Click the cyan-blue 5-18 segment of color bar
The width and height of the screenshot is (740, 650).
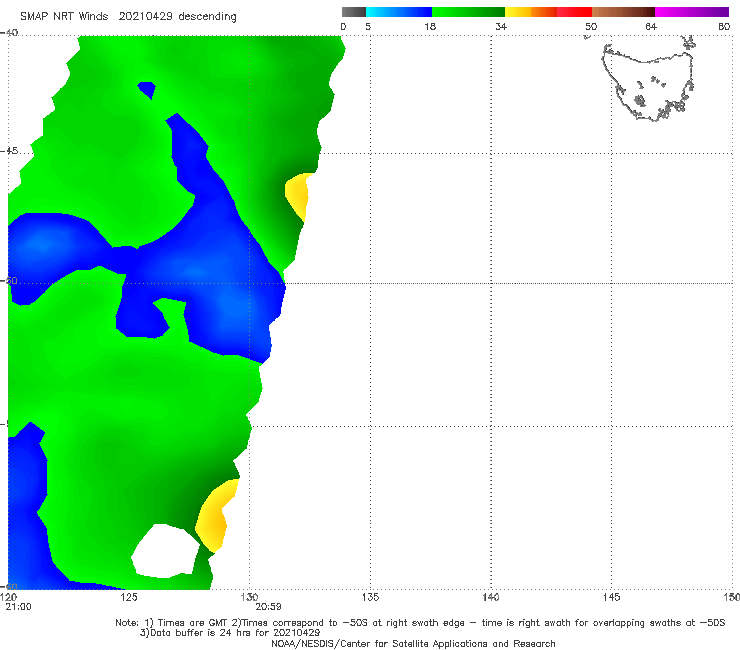[399, 12]
